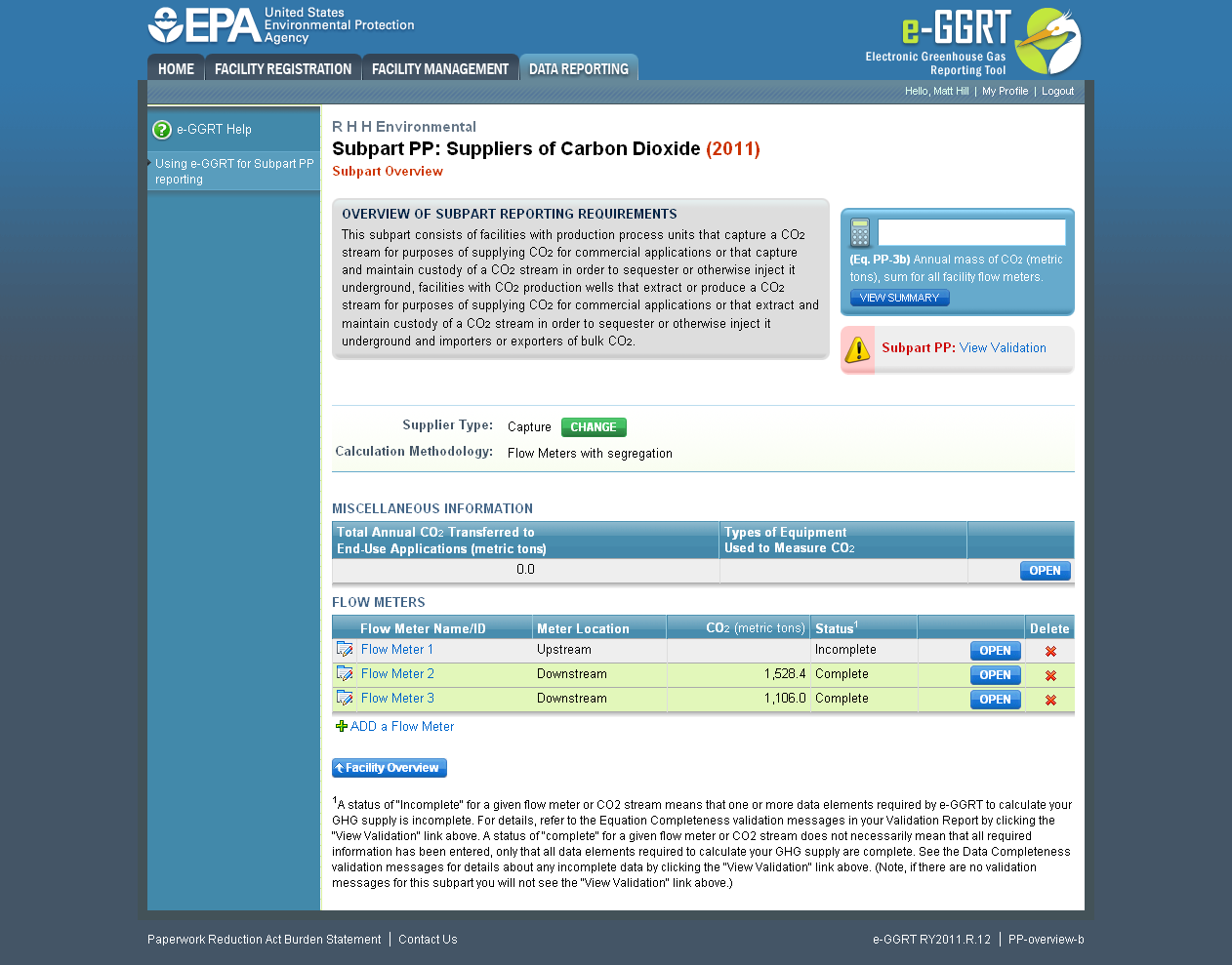
Task: Switch to FACILITY MANAGEMENT tab
Action: coord(440,68)
